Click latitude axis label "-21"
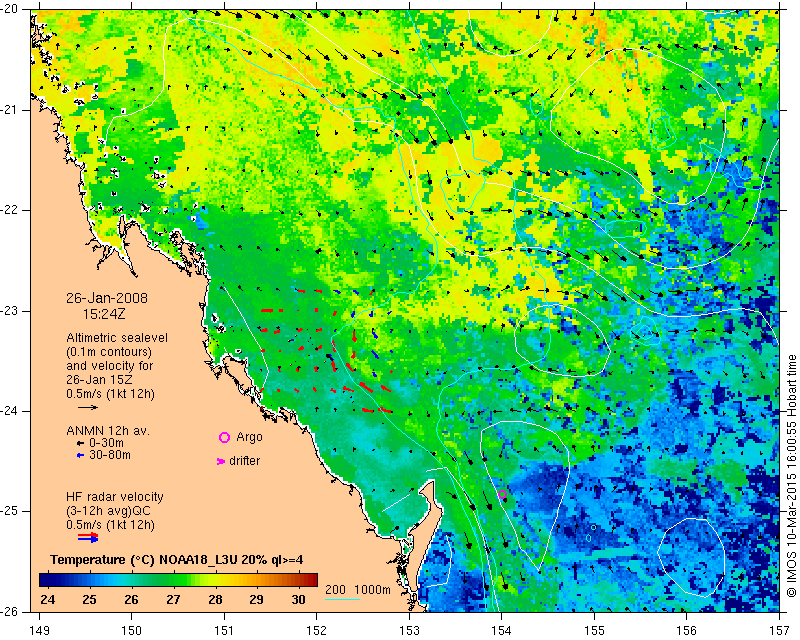 pos(10,110)
